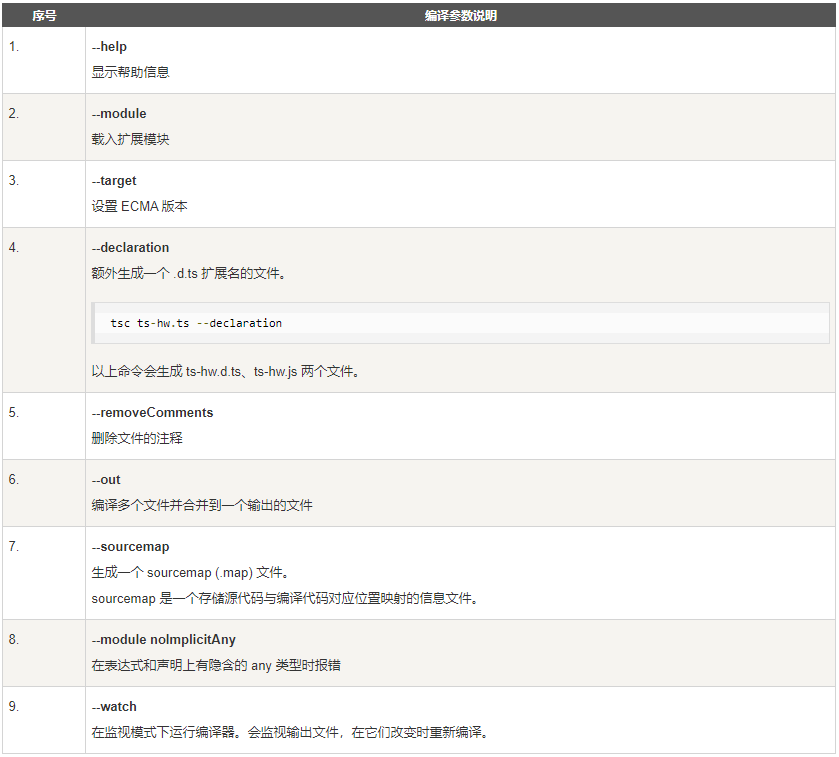Click the 序号 column header
Viewport: 839px width, 757px height.
pos(44,16)
